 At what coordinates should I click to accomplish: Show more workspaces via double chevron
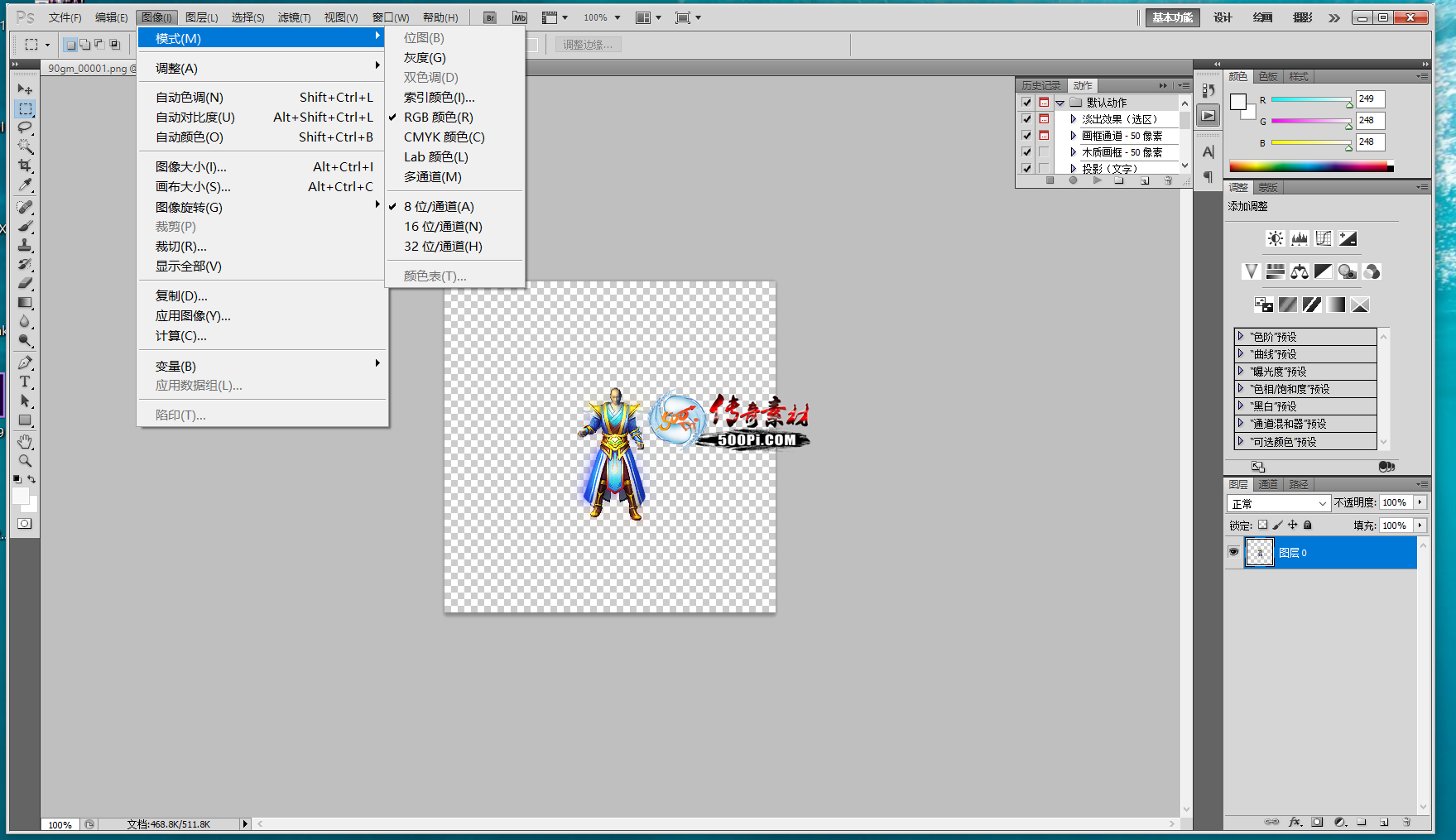1334,17
